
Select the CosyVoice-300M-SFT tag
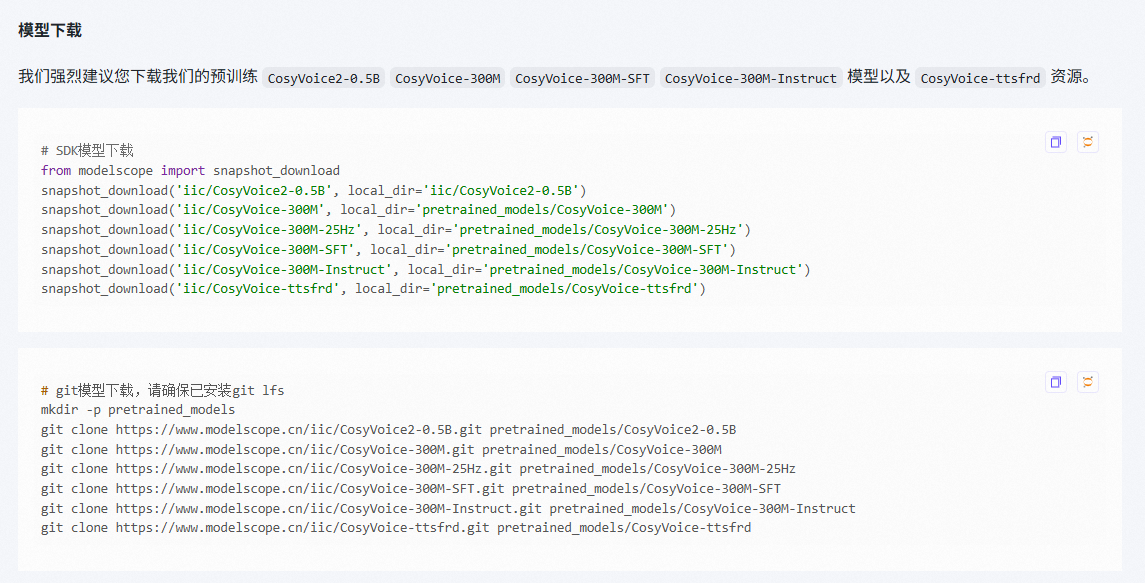[583, 76]
